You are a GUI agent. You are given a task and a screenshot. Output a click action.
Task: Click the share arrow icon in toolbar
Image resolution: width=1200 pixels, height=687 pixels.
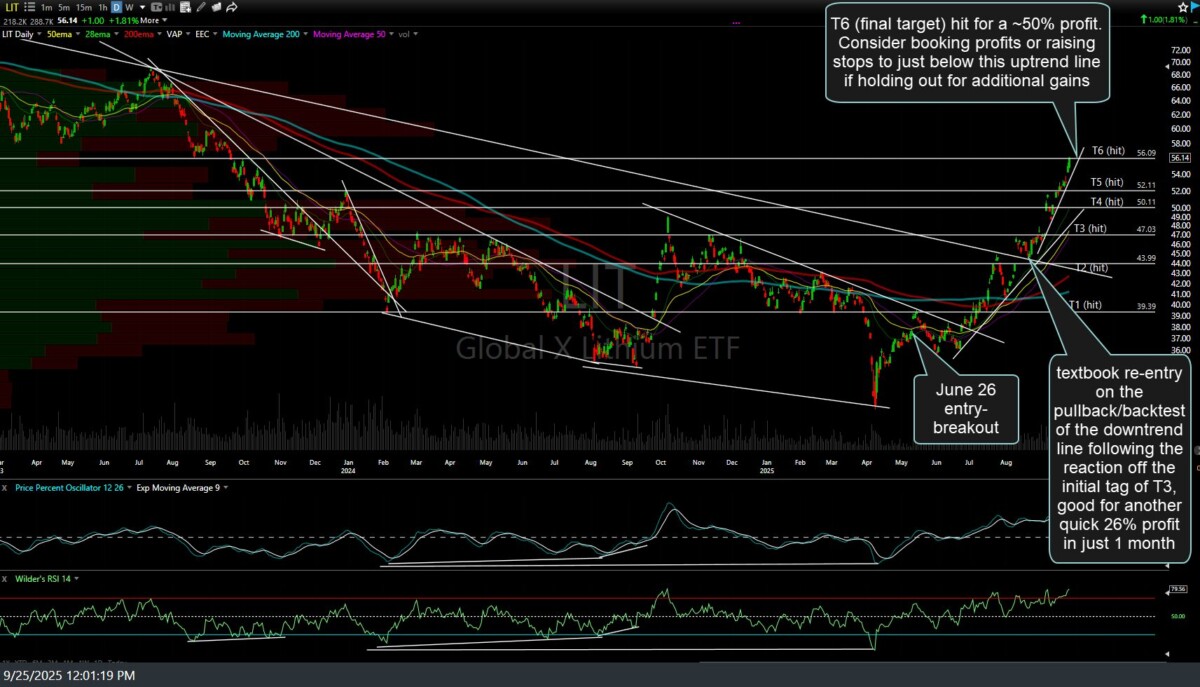tap(232, 7)
